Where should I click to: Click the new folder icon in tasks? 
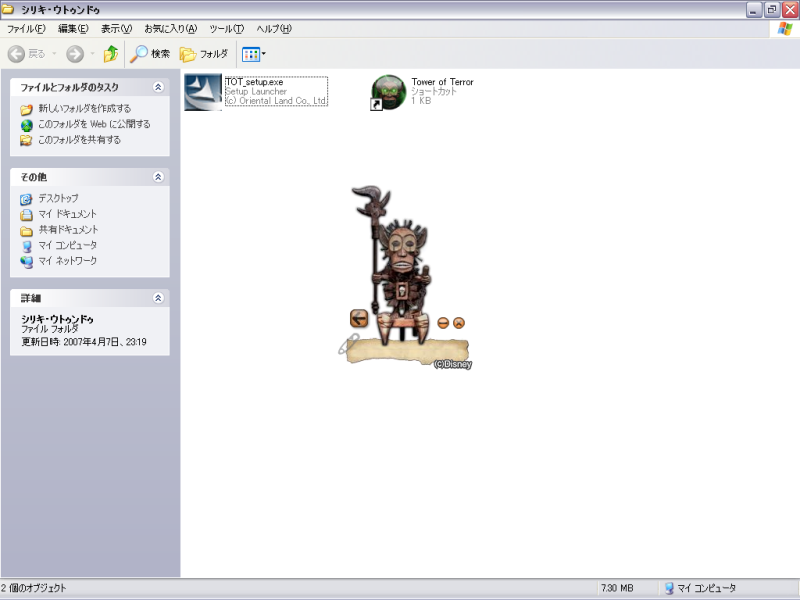[x=27, y=109]
